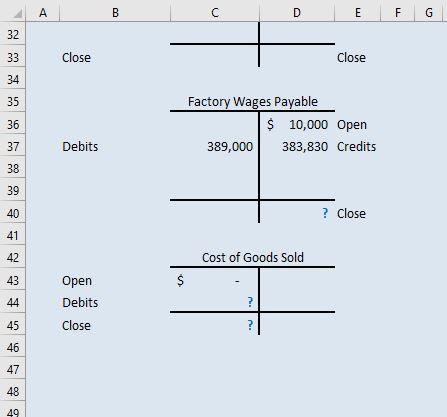
Task: Select row 35 header
Action: point(13,101)
